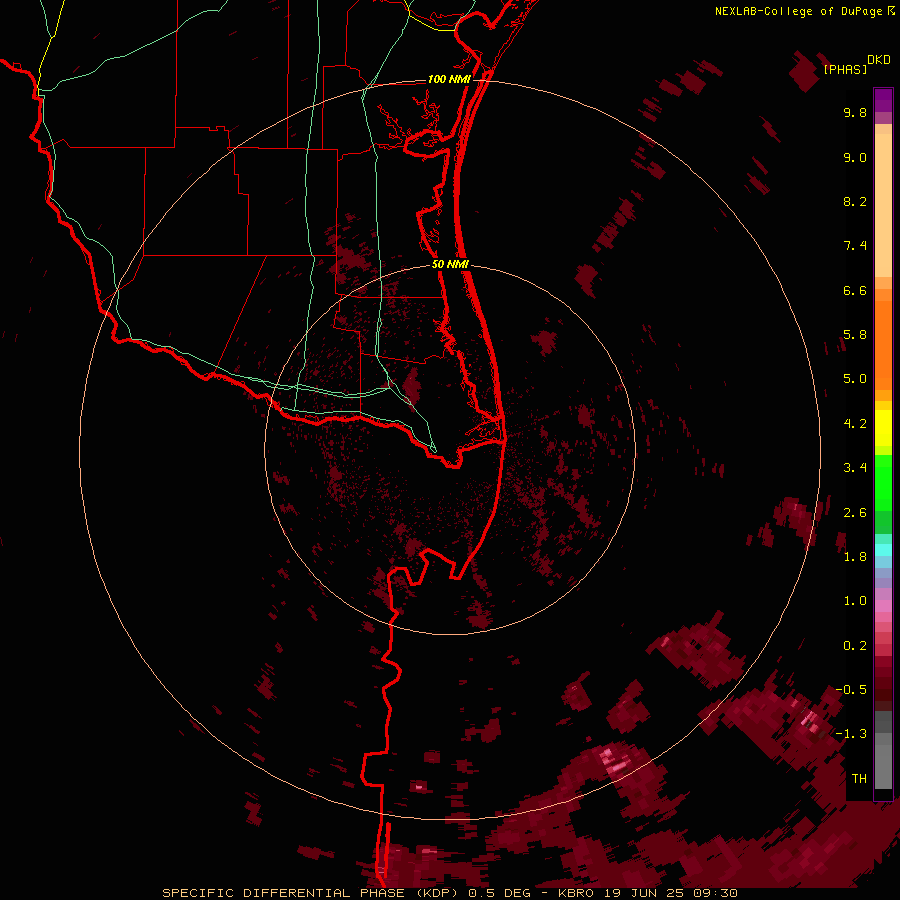Pick the yellow color bar segment
The image size is (900, 900).
[883, 428]
